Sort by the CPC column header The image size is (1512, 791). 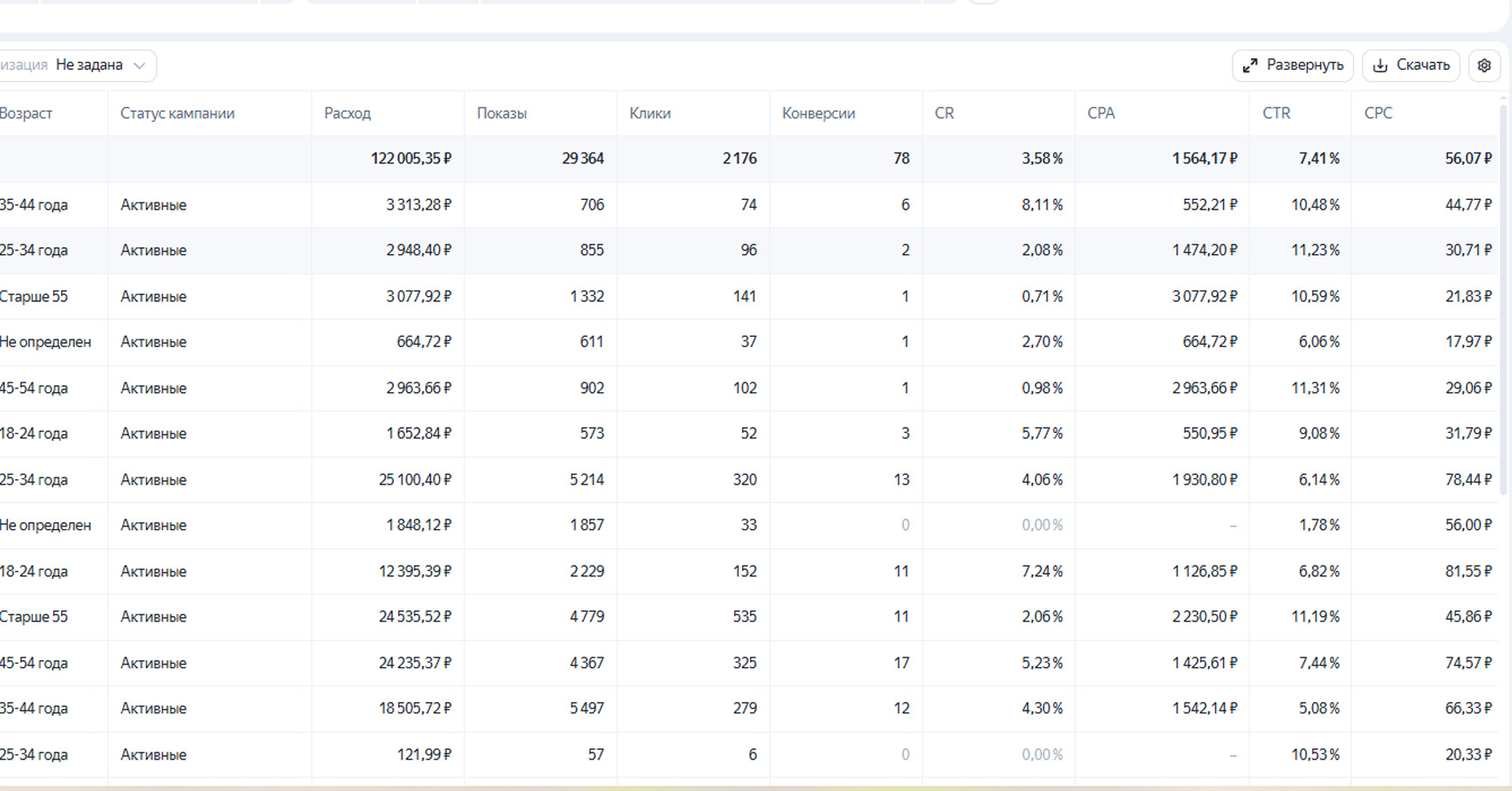(x=1378, y=113)
